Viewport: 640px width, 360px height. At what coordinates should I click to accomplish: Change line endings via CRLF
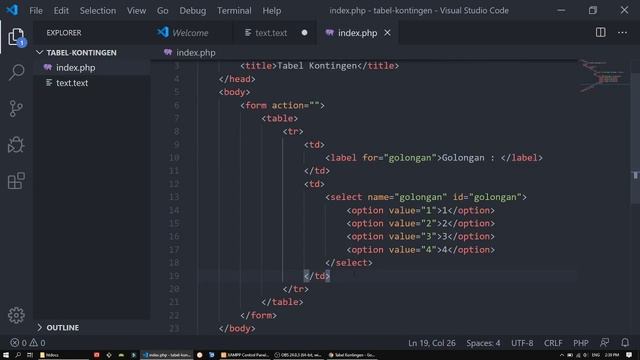(553, 343)
